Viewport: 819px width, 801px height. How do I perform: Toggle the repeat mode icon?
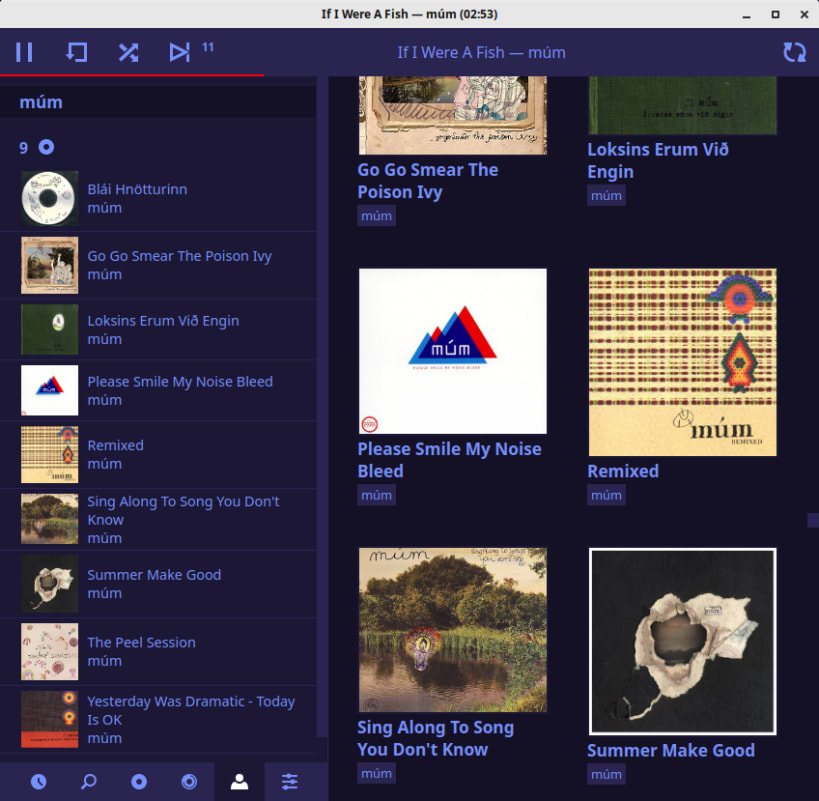tap(76, 52)
